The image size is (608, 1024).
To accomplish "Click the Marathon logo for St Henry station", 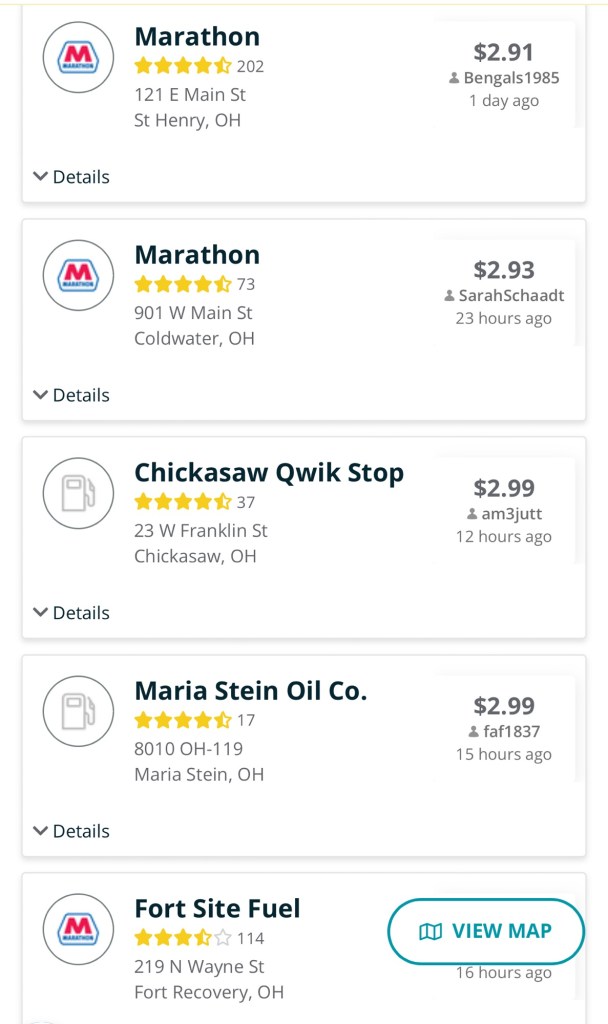I will pos(78,58).
